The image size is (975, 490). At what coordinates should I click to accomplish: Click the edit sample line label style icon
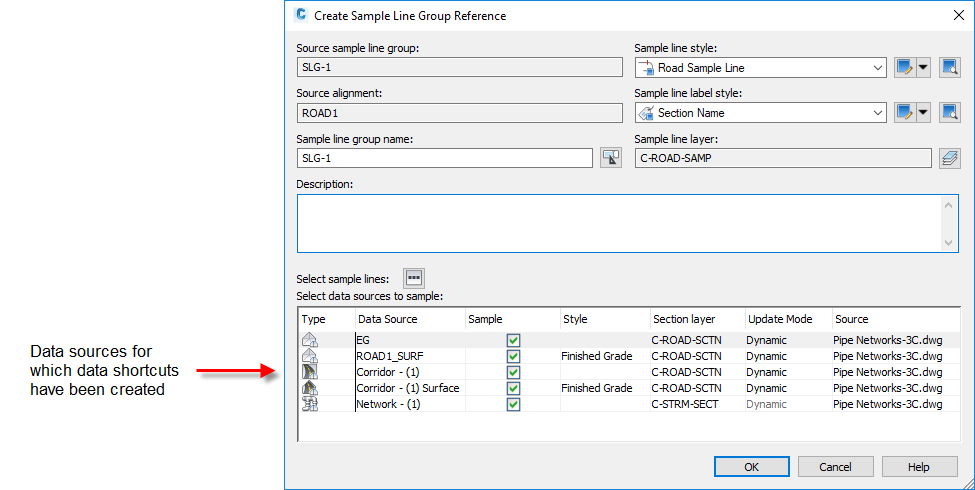905,113
